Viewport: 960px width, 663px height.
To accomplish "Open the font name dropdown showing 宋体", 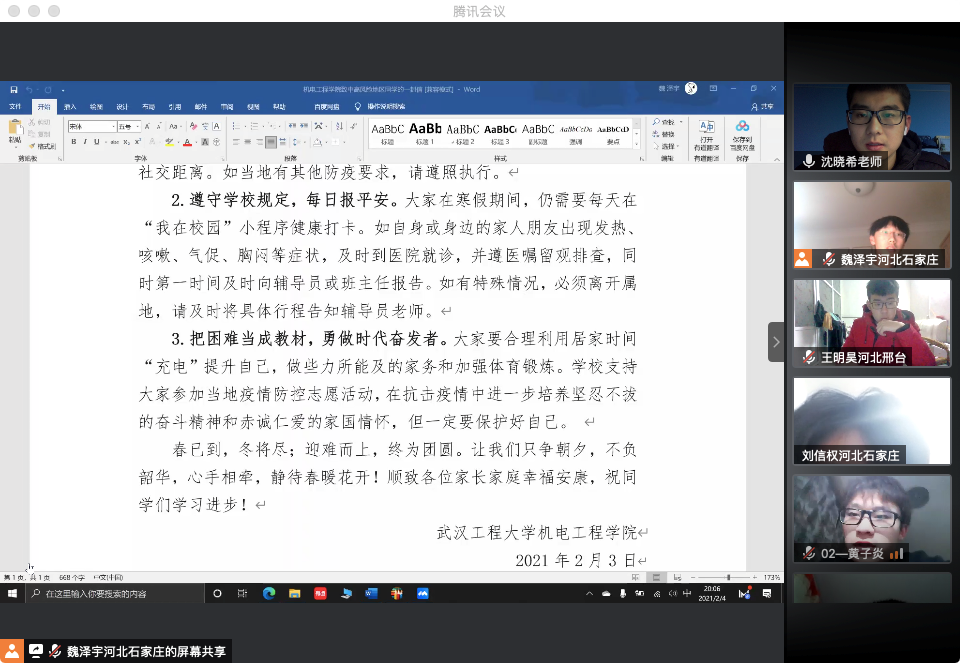I will point(92,127).
